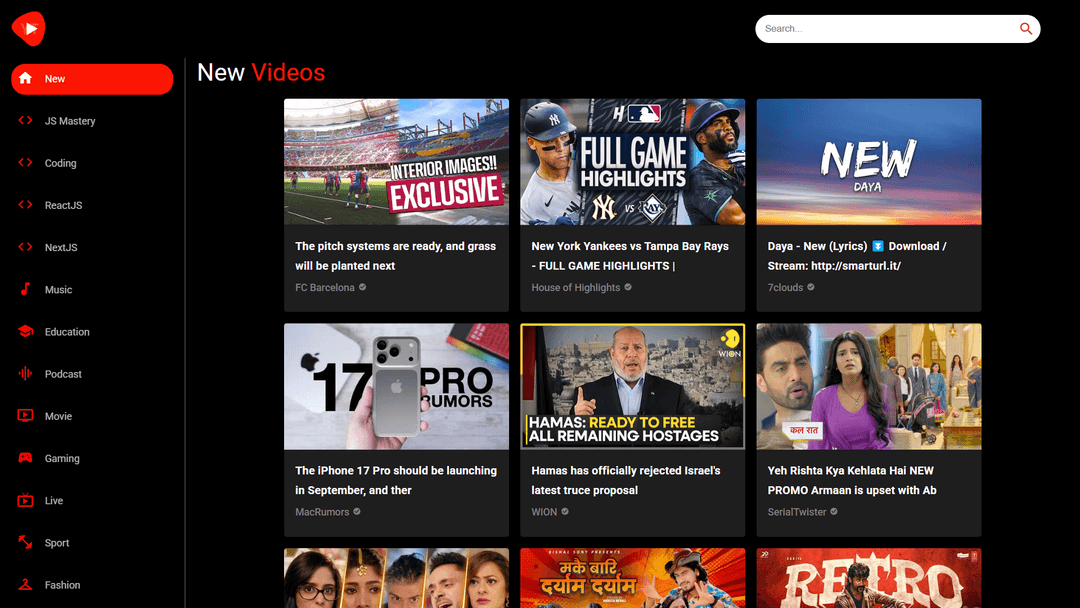The width and height of the screenshot is (1080, 608).
Task: Open the SerialTwister channel link
Action: pos(797,512)
